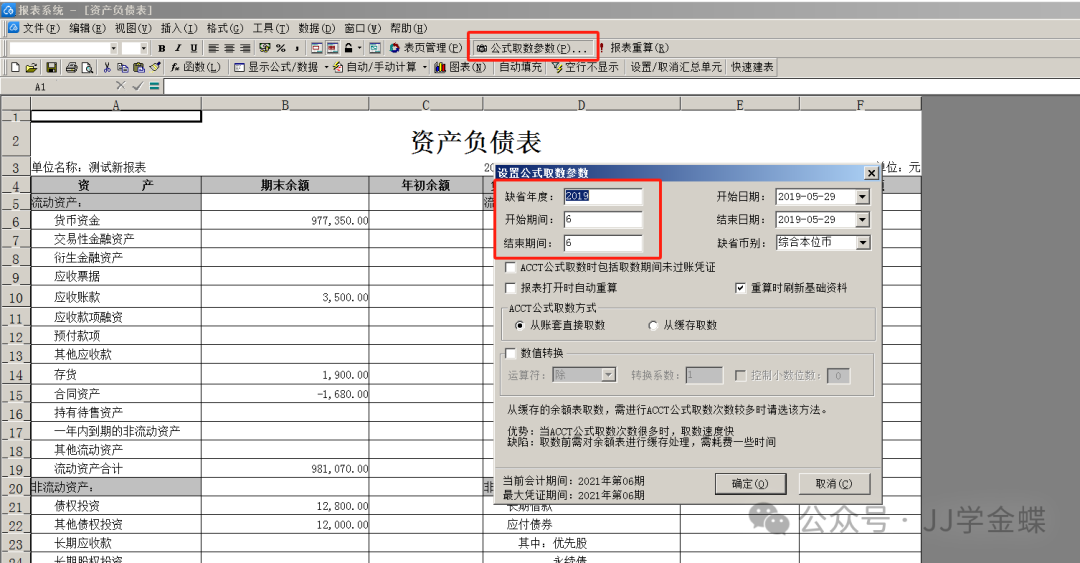1080x563 pixels.
Task: Open 函数(L) function tool
Action: coord(195,67)
